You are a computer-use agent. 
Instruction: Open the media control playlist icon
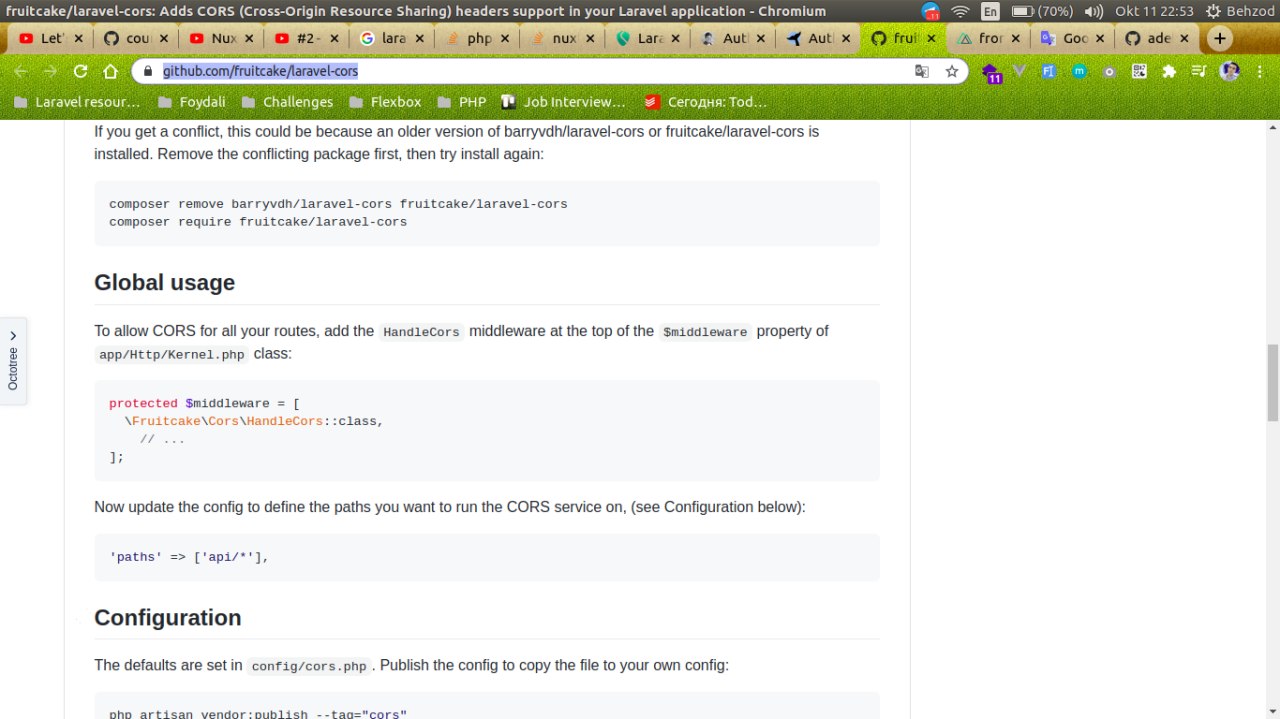1199,72
